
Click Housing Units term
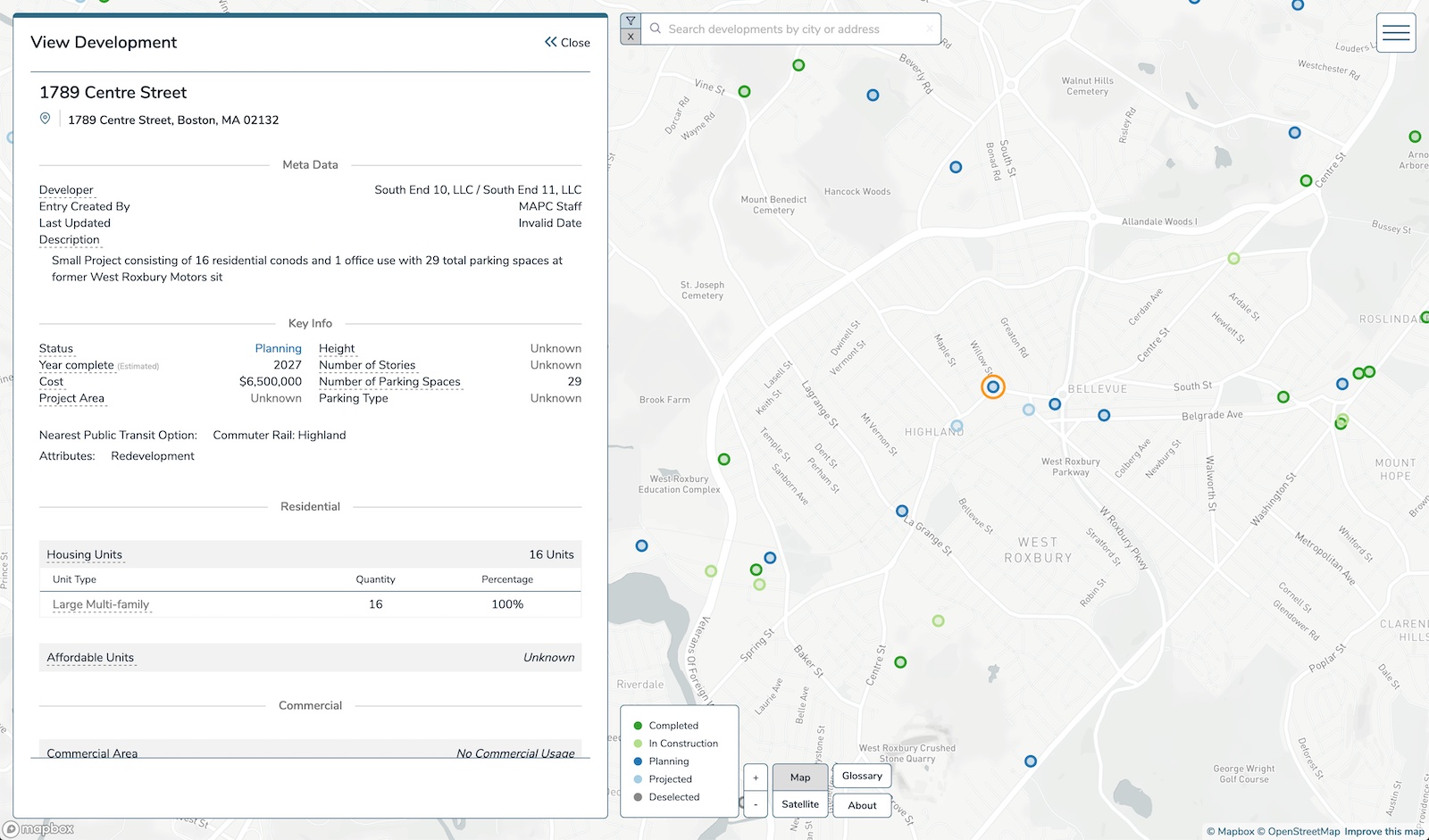(85, 555)
